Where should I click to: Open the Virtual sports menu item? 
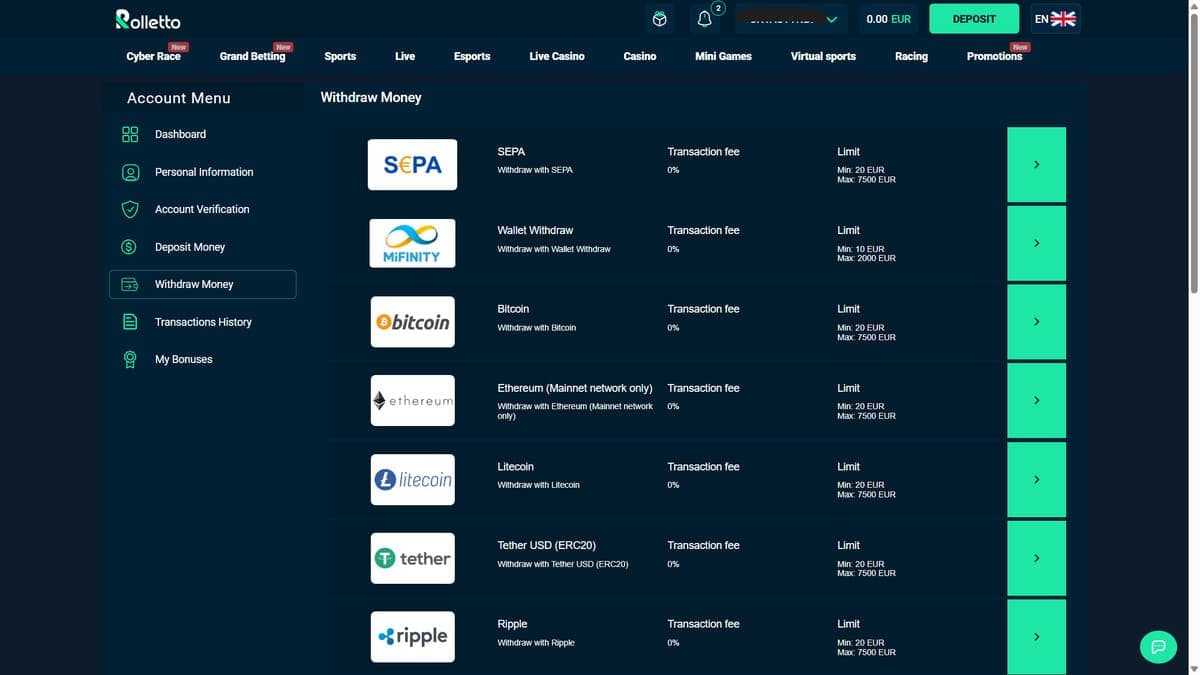[x=823, y=56]
